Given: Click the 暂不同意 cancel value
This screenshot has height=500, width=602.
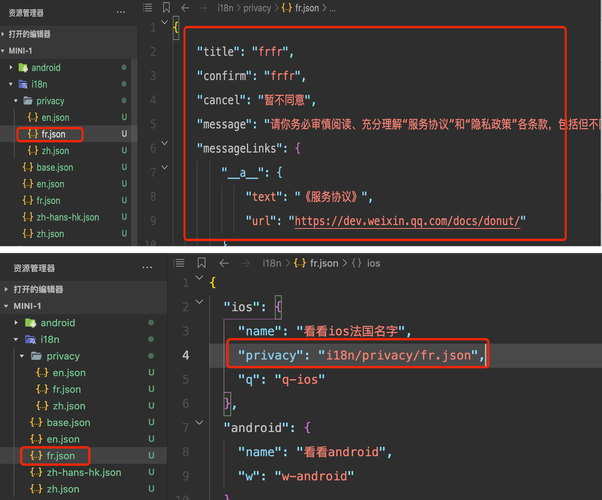Looking at the screenshot, I should [x=284, y=100].
